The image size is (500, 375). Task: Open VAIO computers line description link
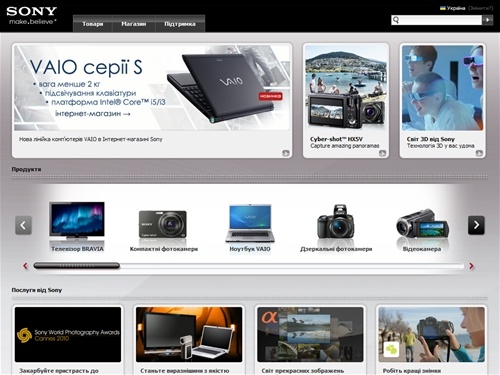(x=91, y=139)
